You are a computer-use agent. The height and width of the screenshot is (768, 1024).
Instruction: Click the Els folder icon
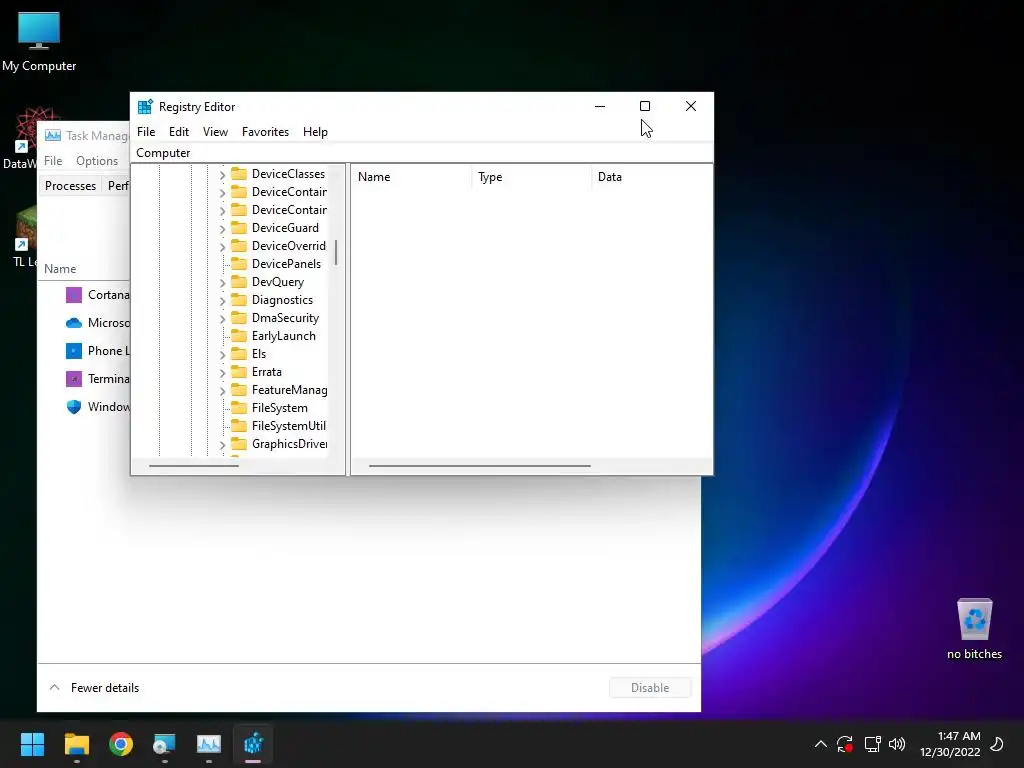click(239, 354)
